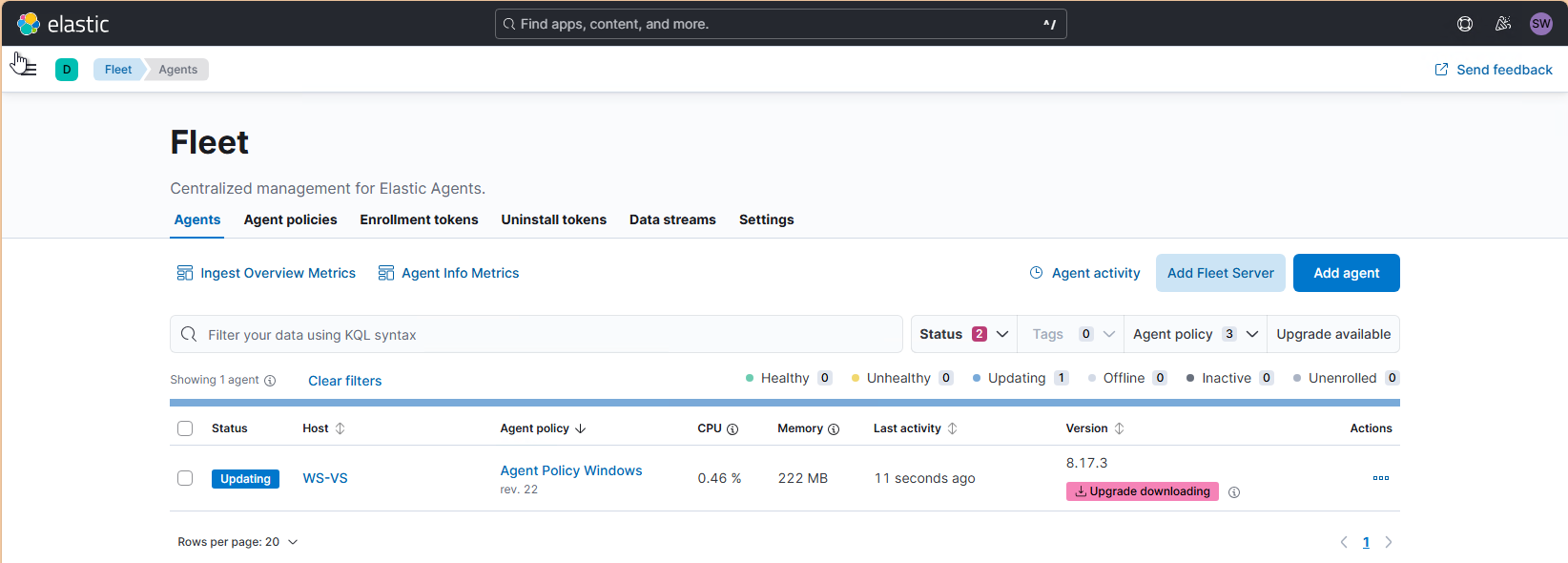The width and height of the screenshot is (1568, 563).
Task: Click the Elastic logo
Action: click(63, 24)
